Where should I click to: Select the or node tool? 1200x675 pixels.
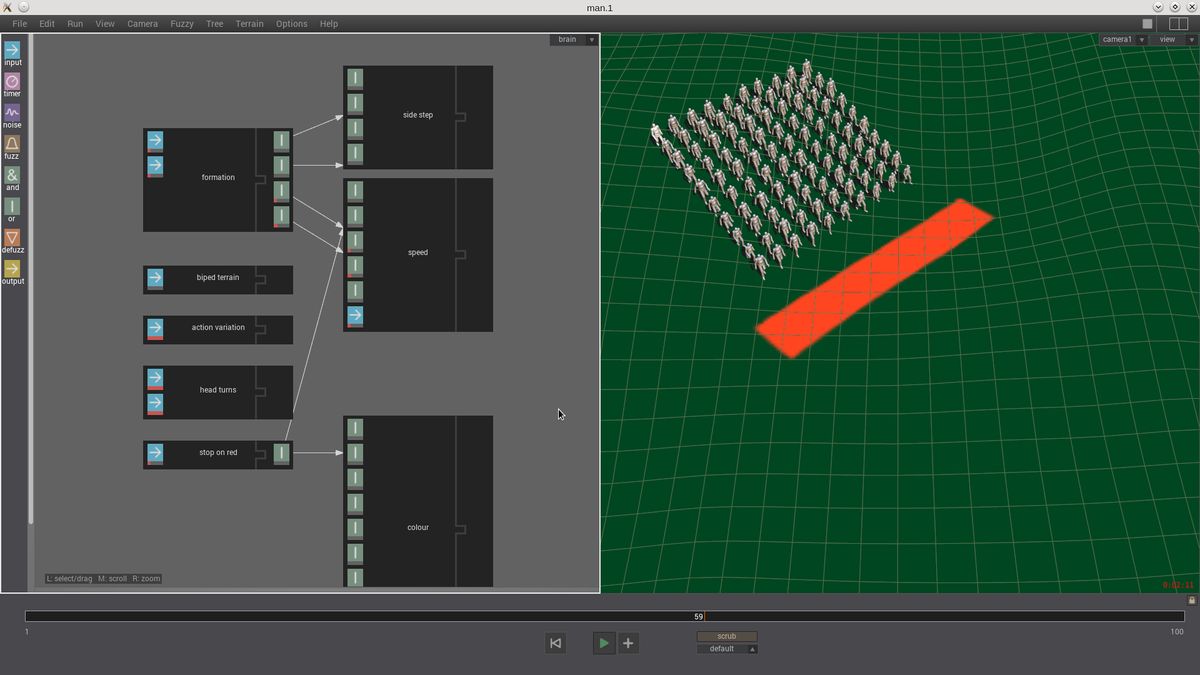coord(12,208)
